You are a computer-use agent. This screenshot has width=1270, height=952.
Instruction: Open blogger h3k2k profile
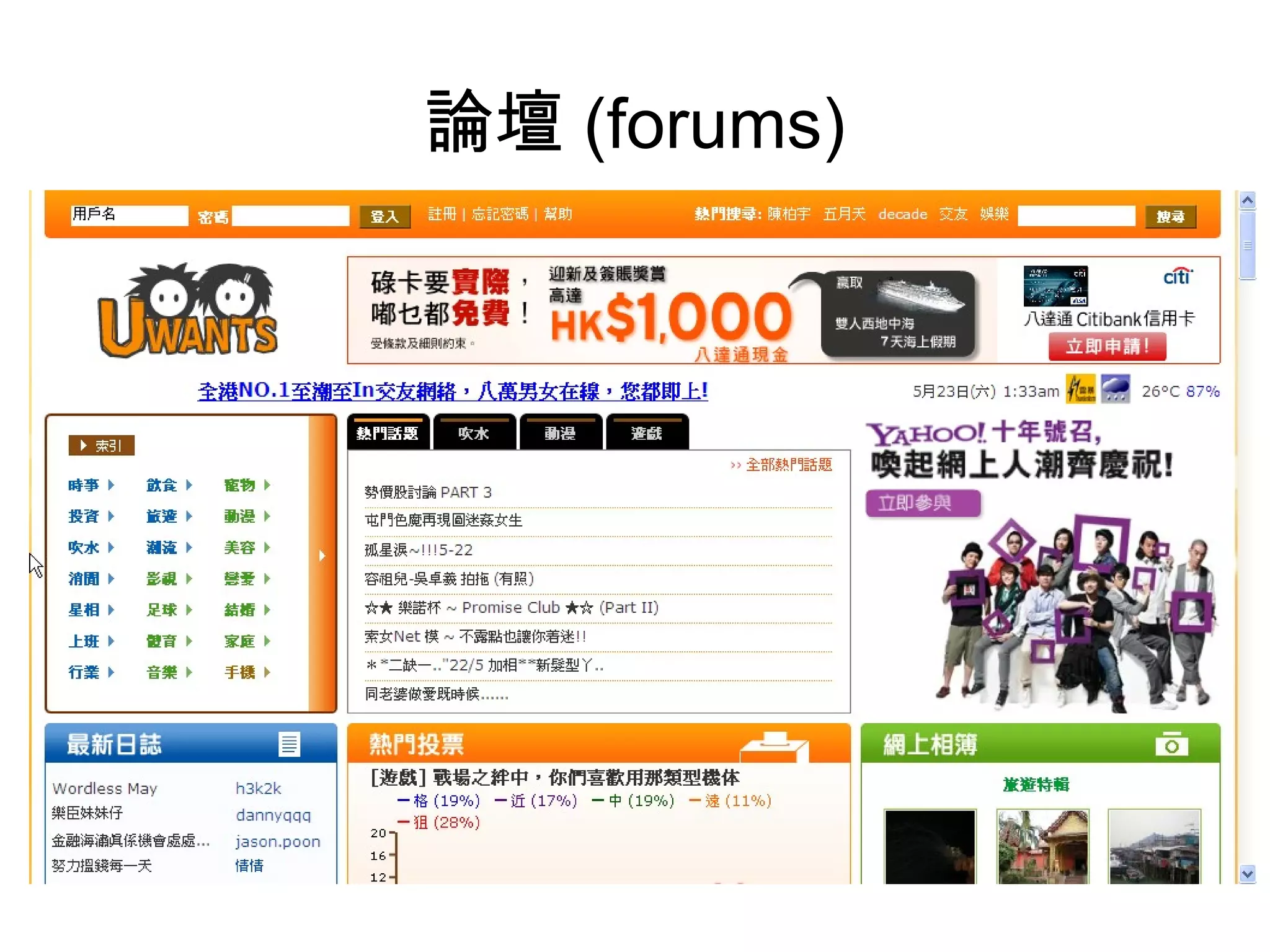click(259, 788)
